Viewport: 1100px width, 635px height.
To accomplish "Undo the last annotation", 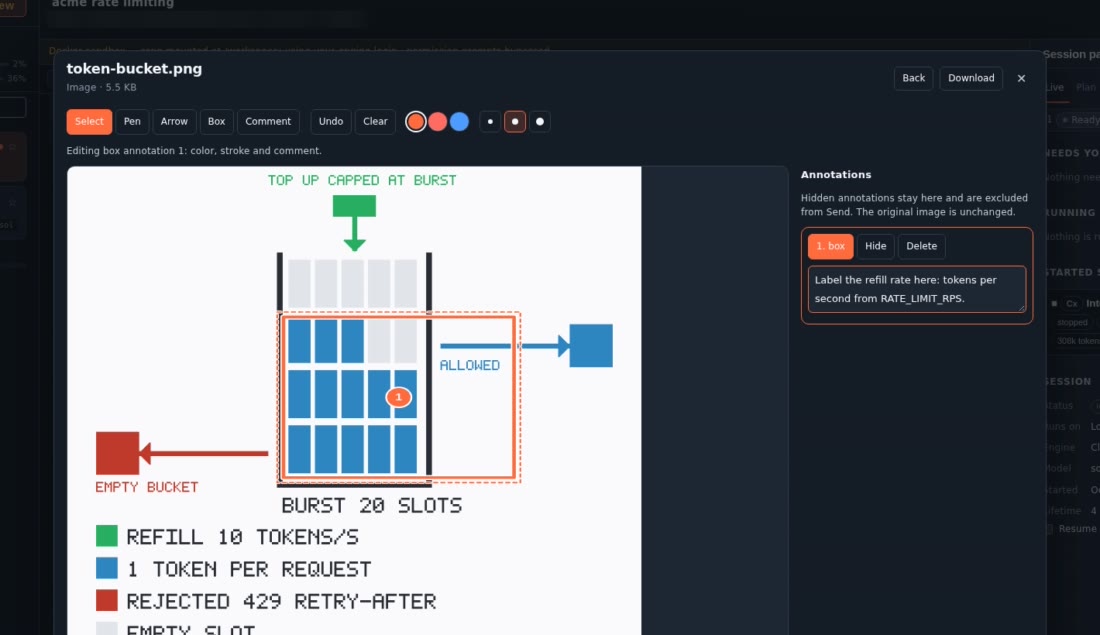I will coord(330,121).
